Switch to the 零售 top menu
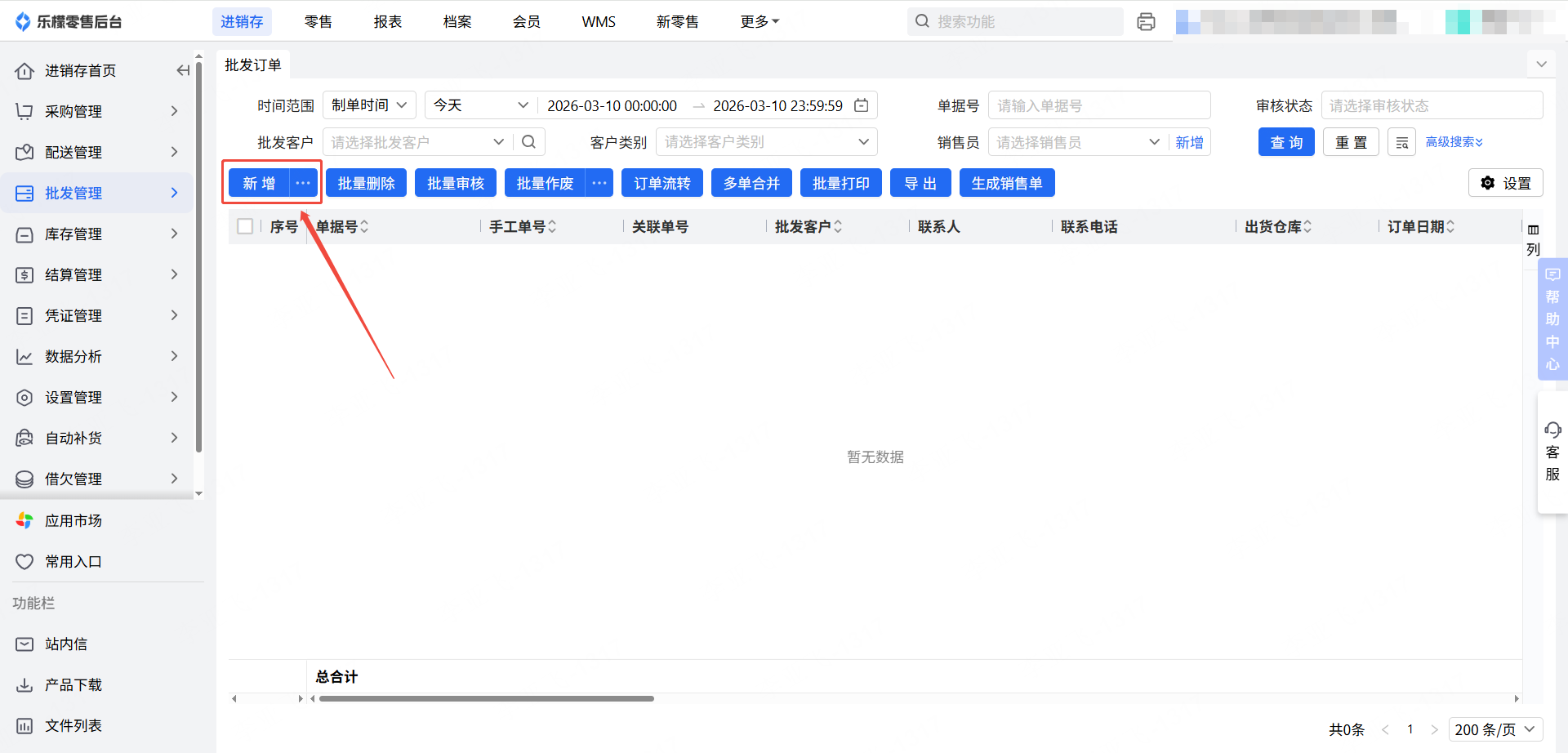The height and width of the screenshot is (753, 1568). tap(318, 22)
